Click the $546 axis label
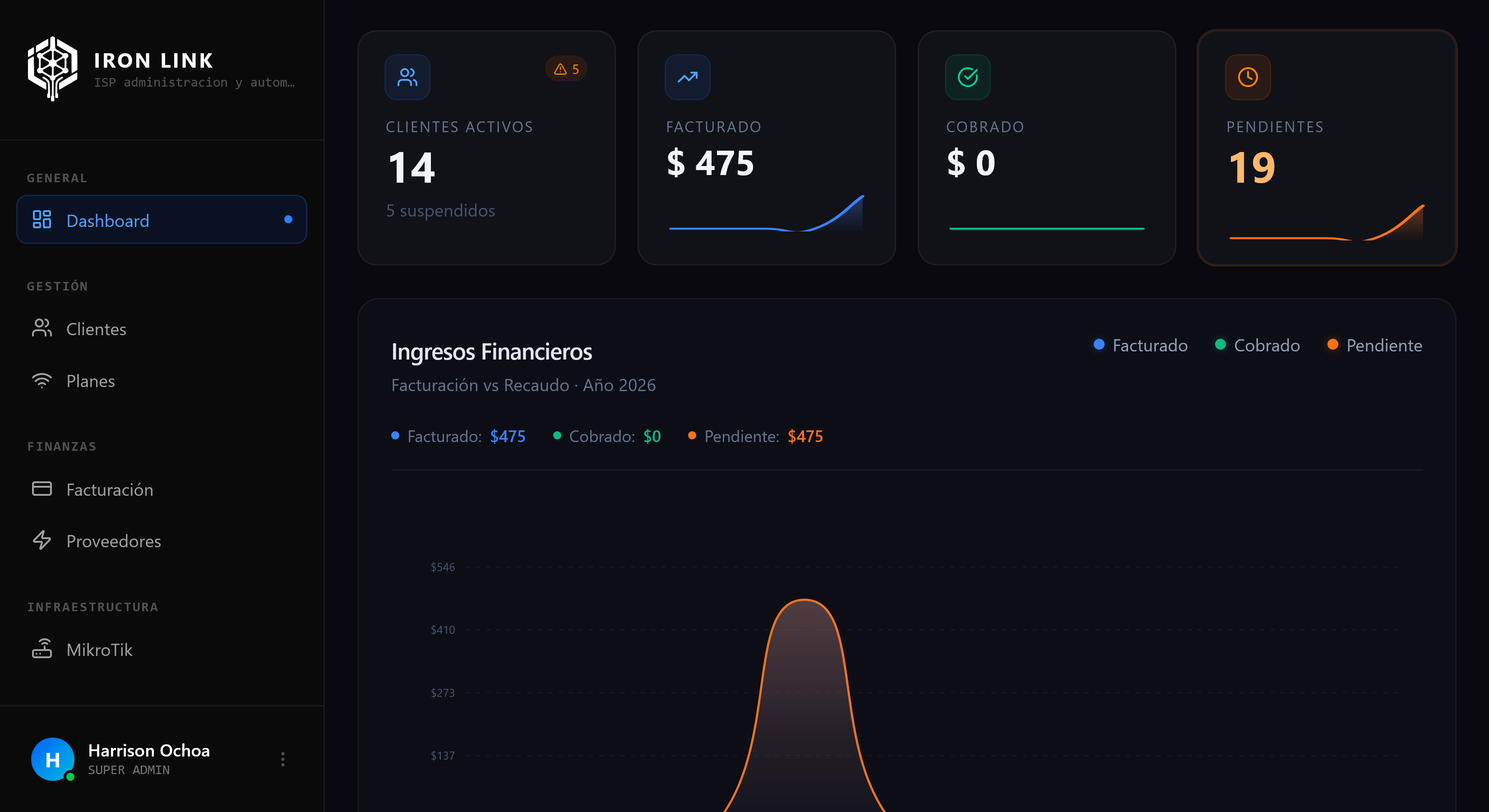Image resolution: width=1489 pixels, height=812 pixels. 443,567
